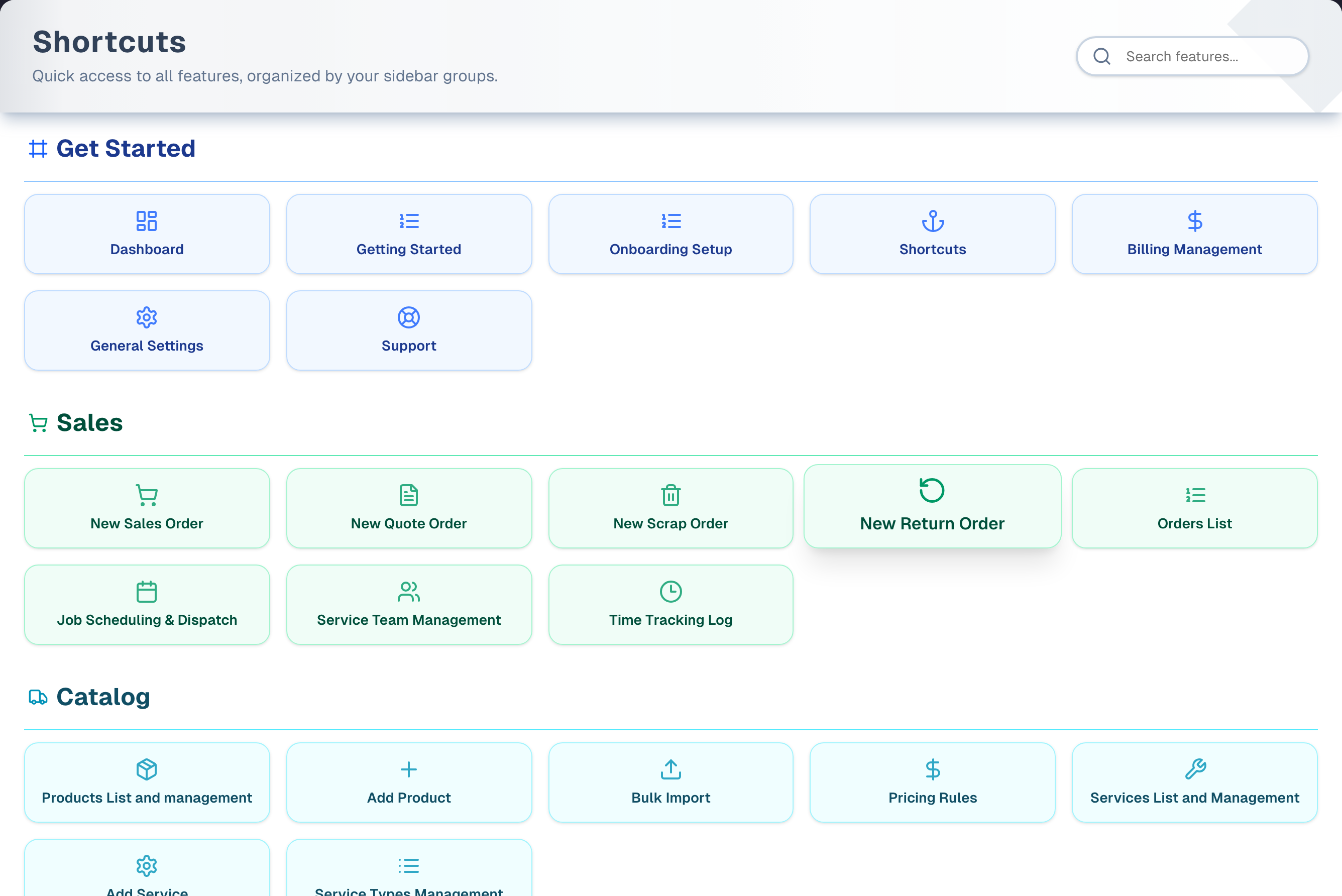Click the lifebuoy Support icon
The image size is (1342, 896).
(x=409, y=317)
